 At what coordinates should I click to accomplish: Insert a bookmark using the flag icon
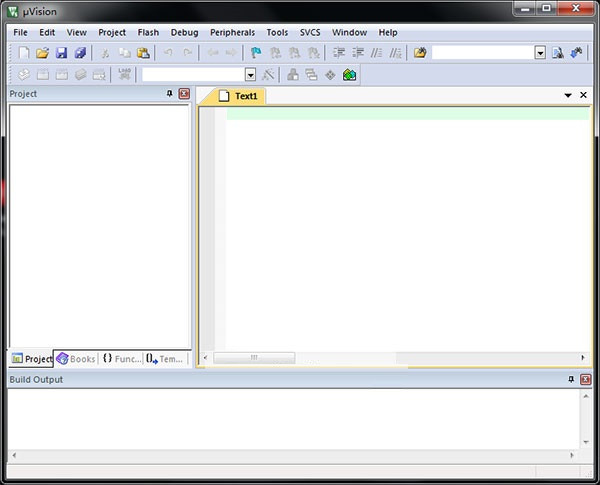(x=256, y=53)
